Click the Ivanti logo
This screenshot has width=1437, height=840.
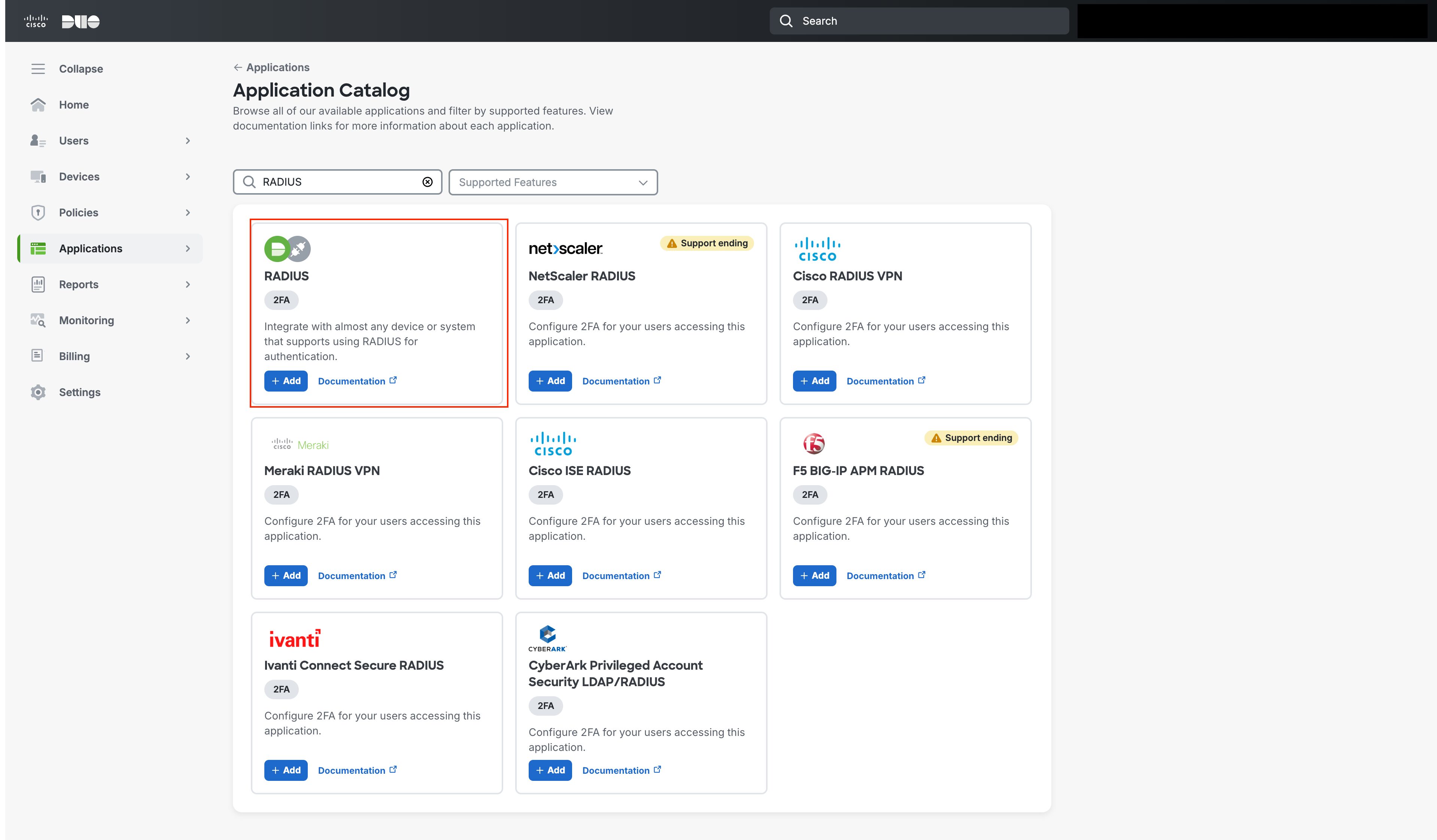(x=295, y=639)
